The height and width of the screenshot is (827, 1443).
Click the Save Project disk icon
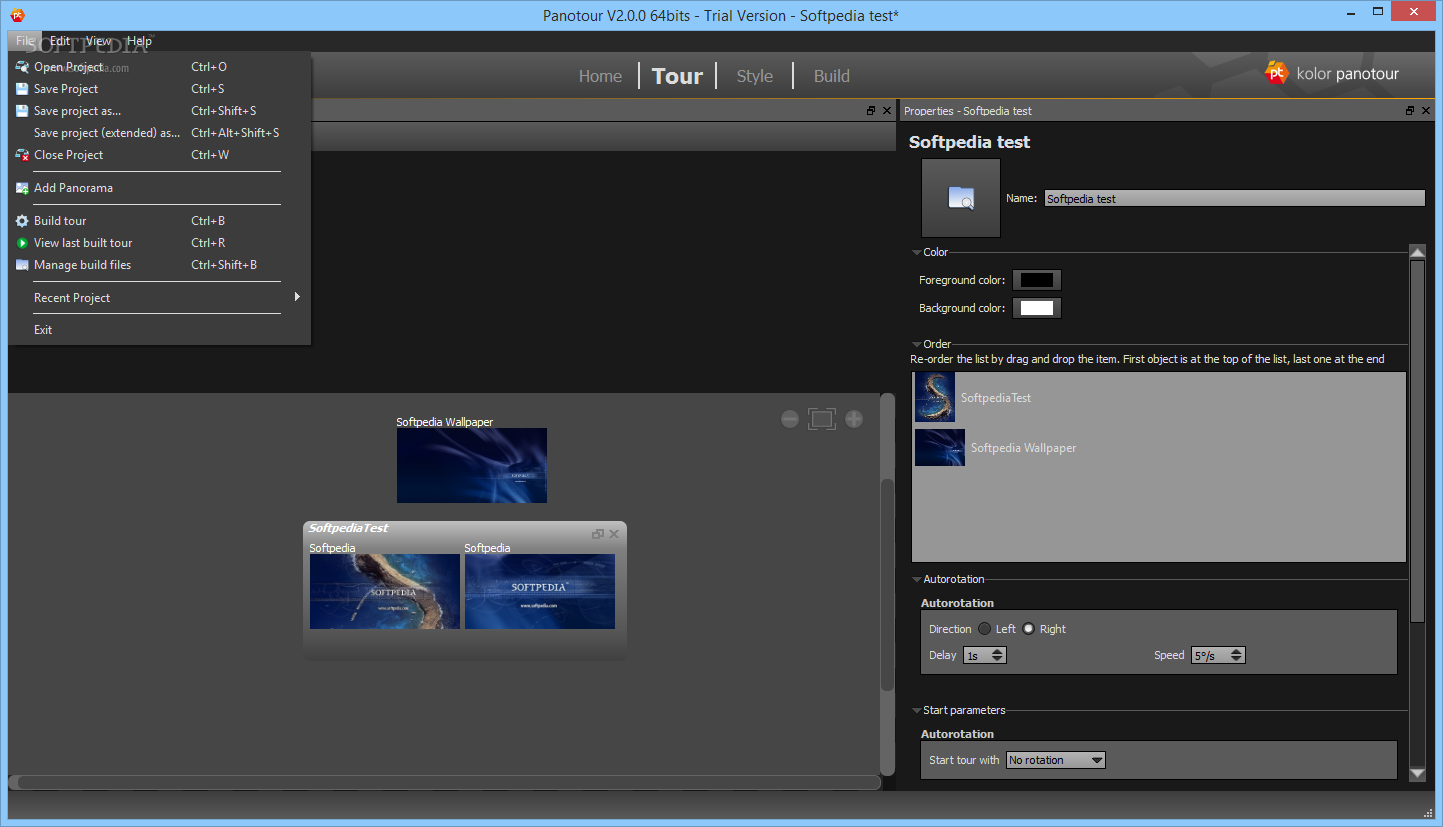pos(22,89)
